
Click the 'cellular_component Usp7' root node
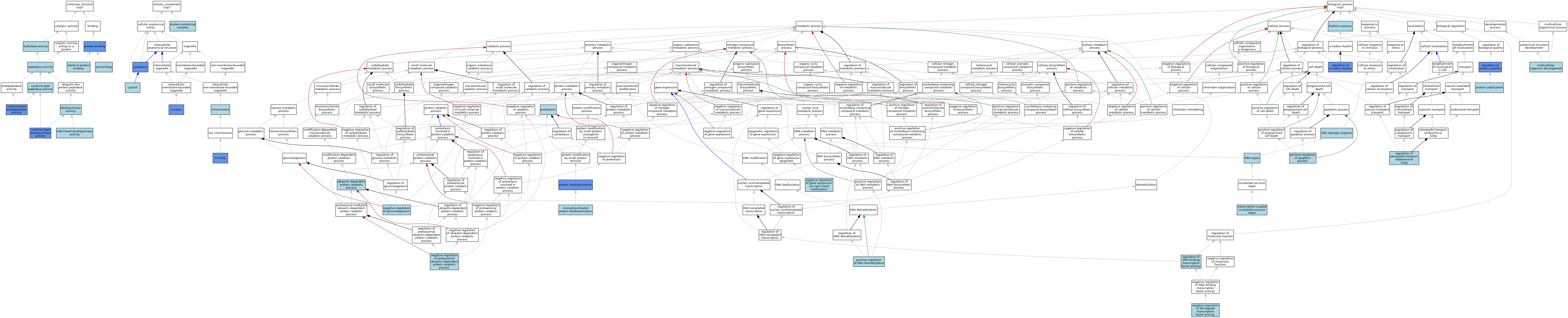point(167,6)
